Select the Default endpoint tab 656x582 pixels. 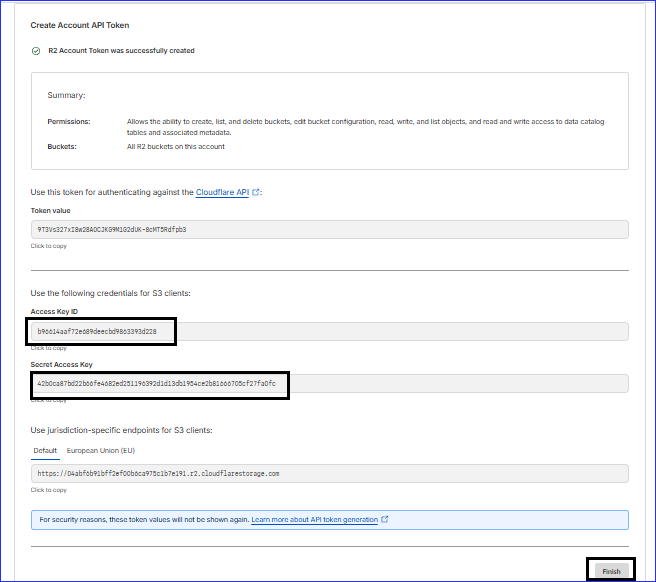tap(45, 450)
